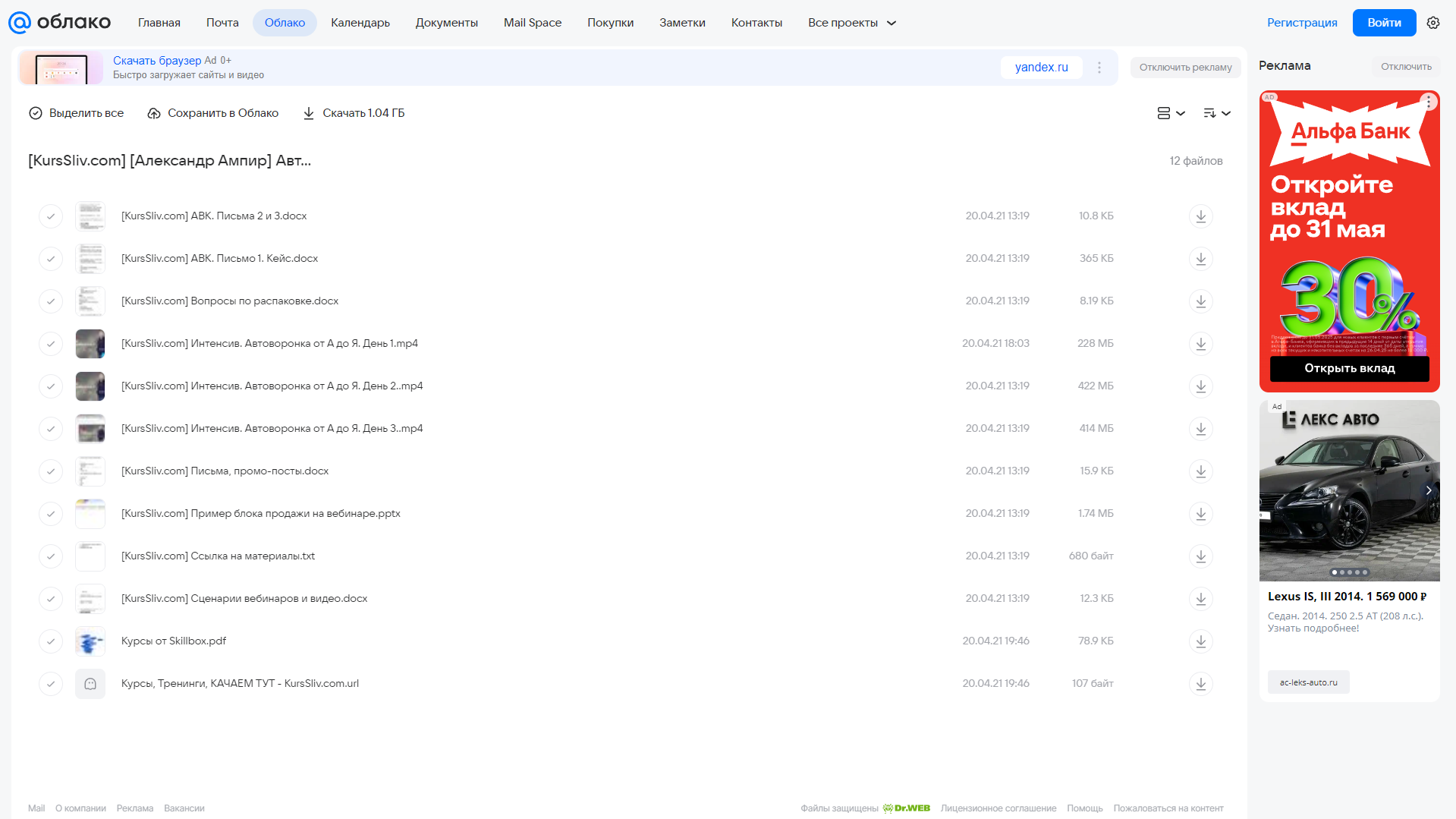Viewport: 1456px width, 819px height.
Task: Click download icon for Ссылка на материалы.txt
Action: (x=1200, y=556)
